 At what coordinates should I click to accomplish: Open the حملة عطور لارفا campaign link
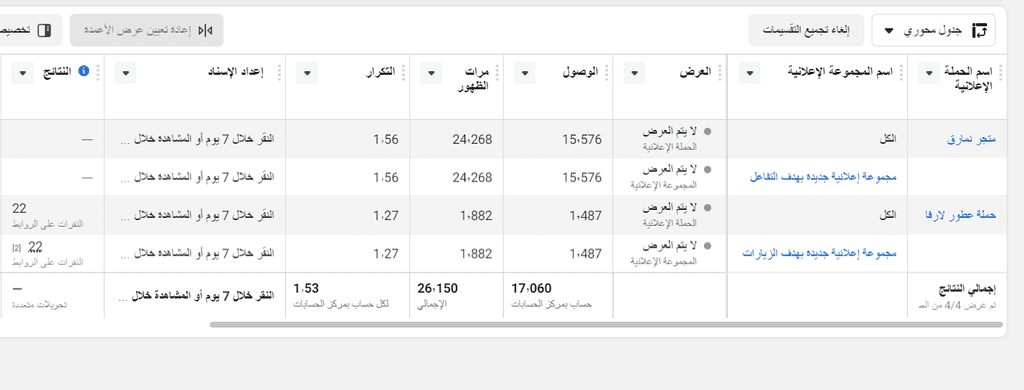[961, 214]
